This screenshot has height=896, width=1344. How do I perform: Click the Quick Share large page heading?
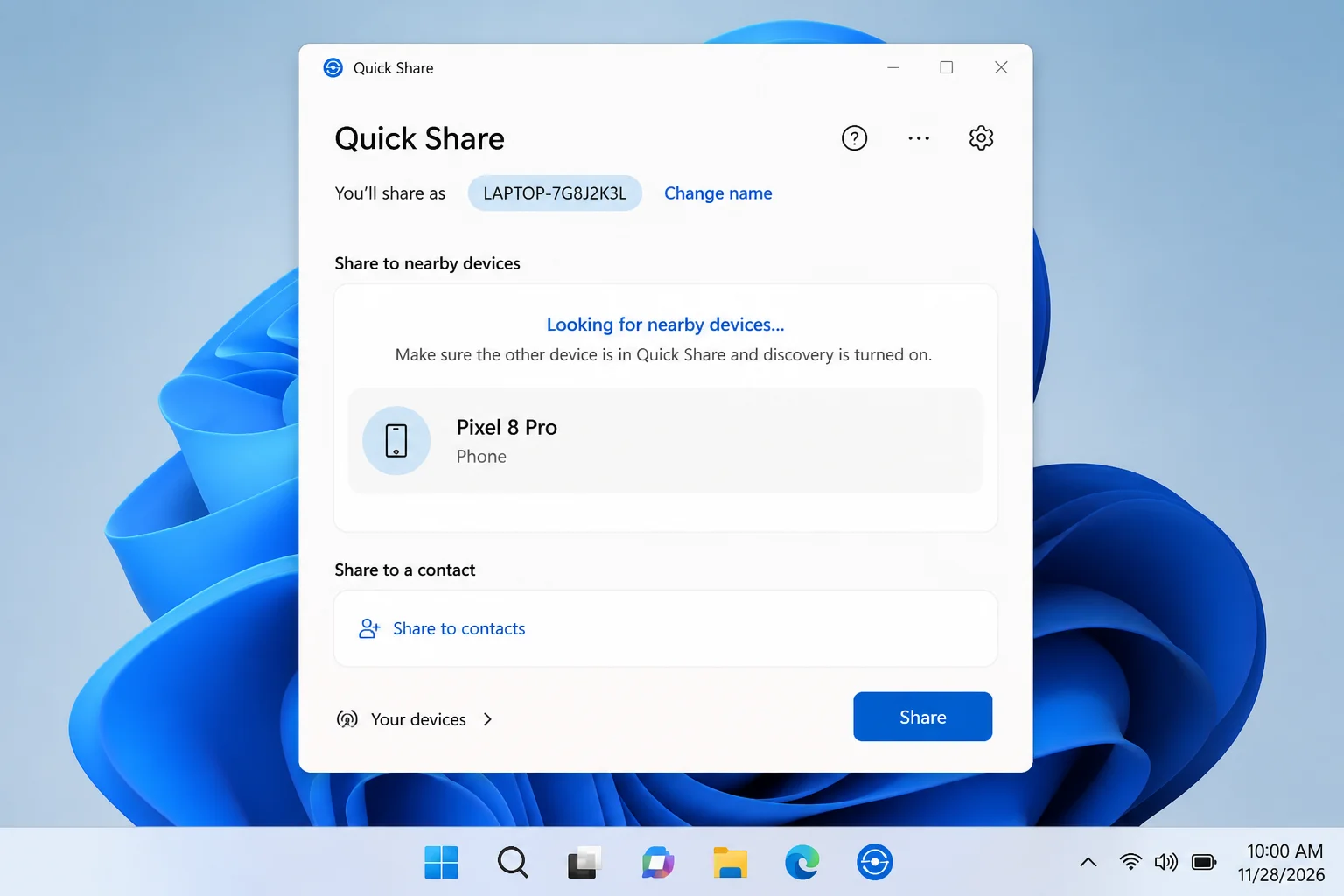click(x=420, y=138)
